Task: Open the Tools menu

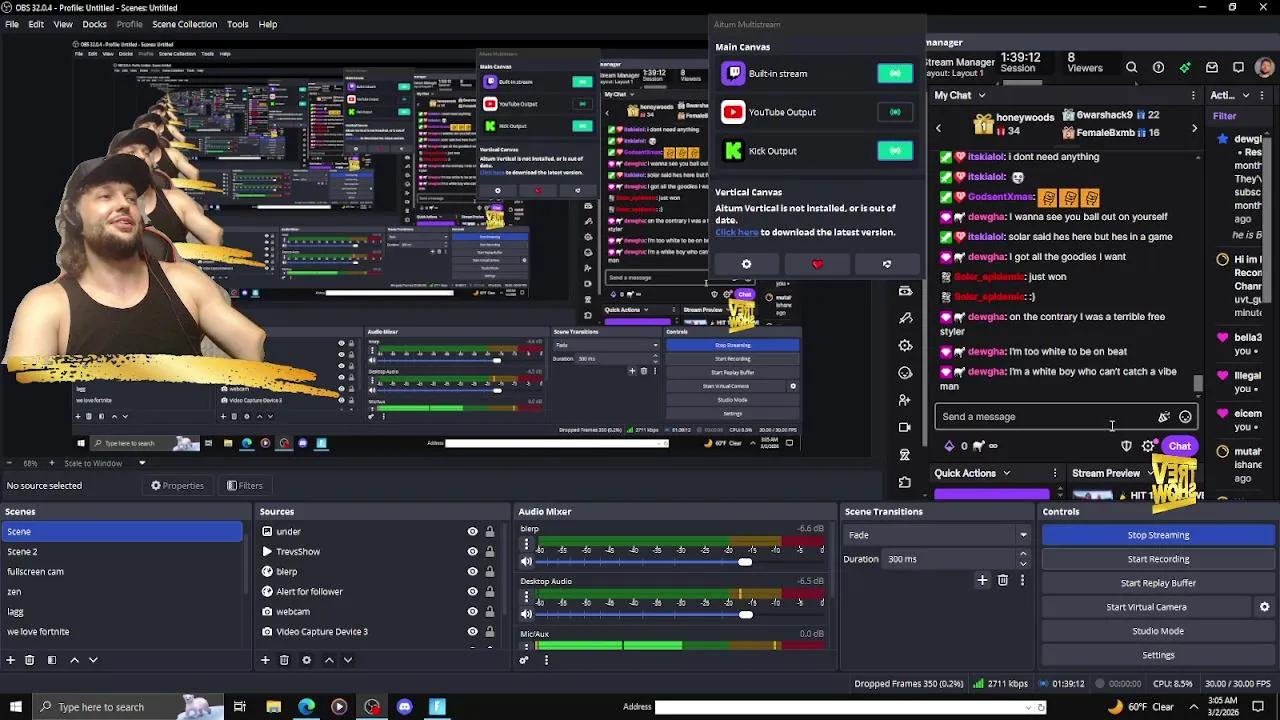Action: tap(237, 24)
